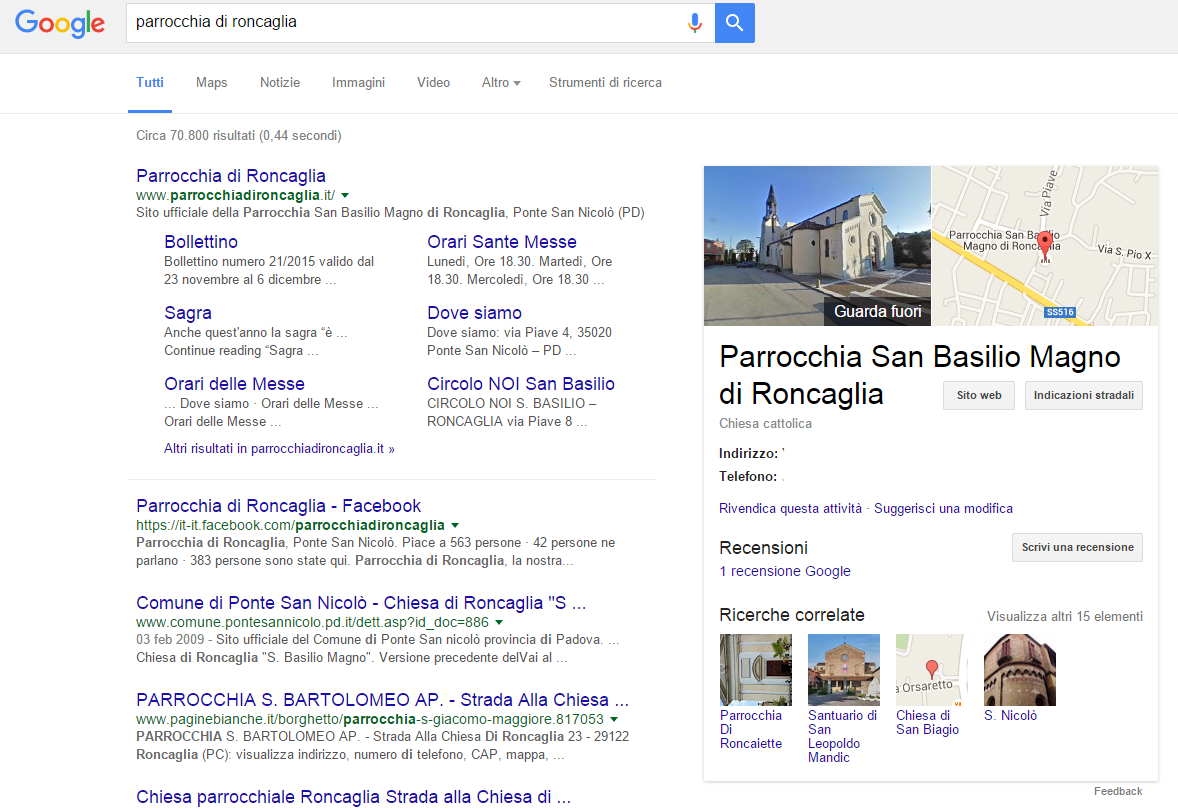Open the Notizie tab
This screenshot has width=1178, height=810.
tap(279, 83)
